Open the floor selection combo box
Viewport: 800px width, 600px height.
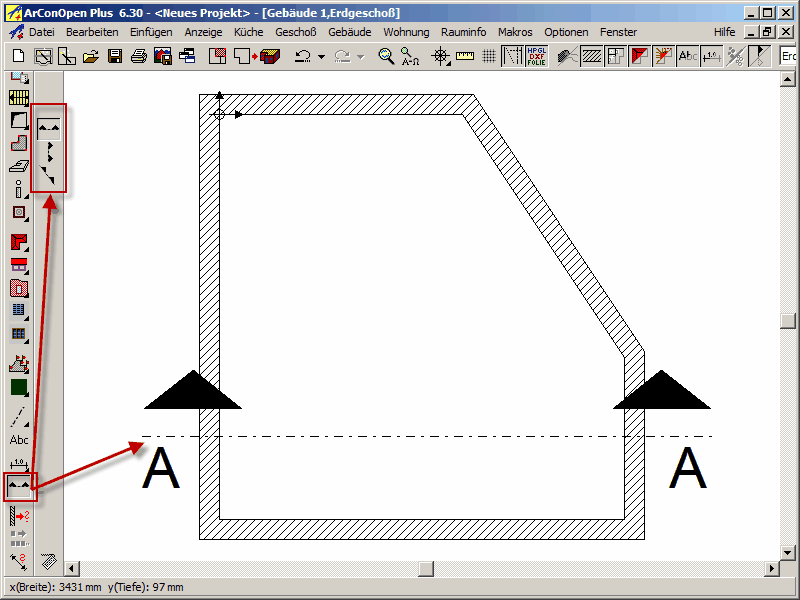788,56
